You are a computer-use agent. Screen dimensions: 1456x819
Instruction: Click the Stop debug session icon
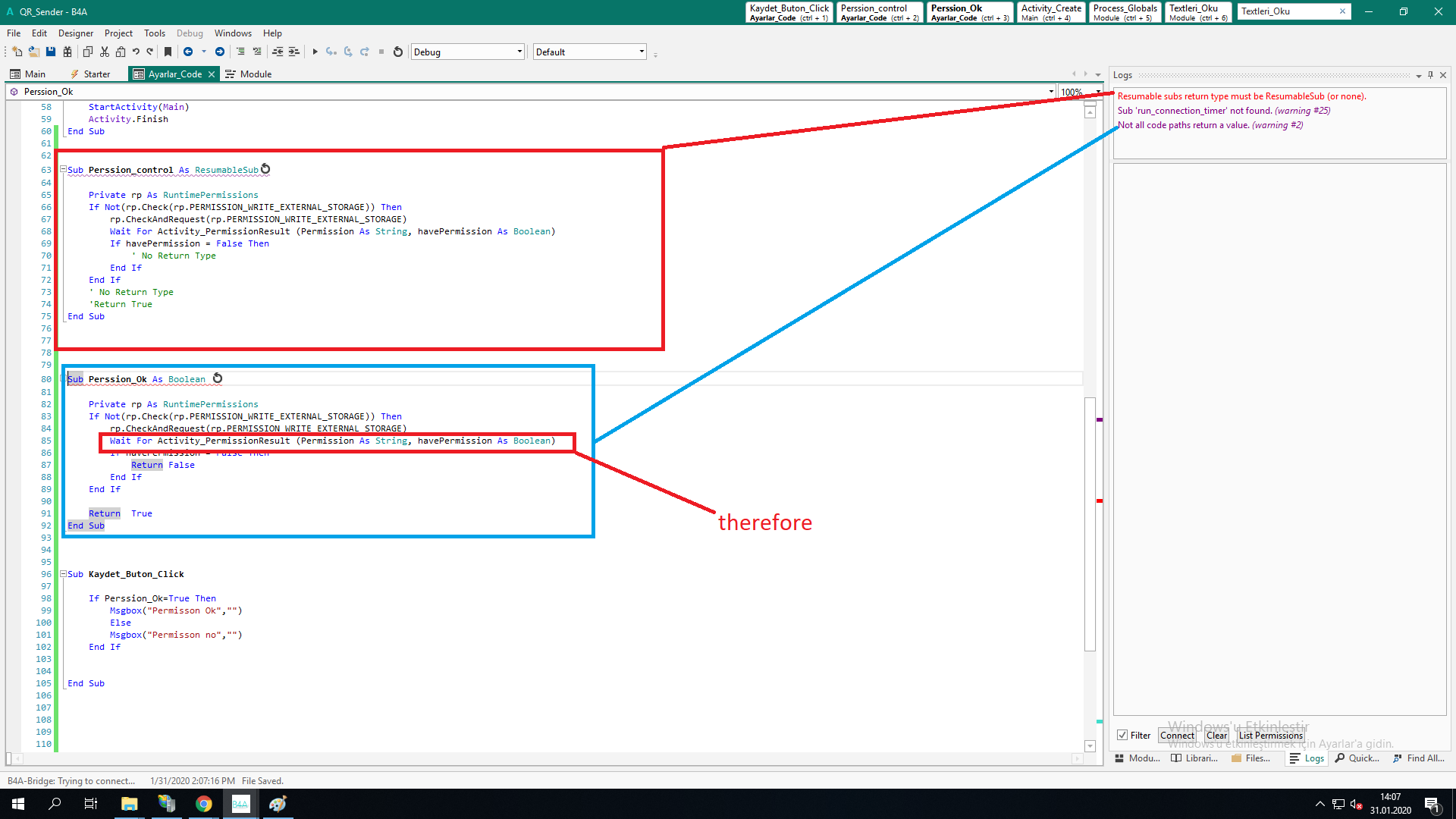pyautogui.click(x=381, y=52)
